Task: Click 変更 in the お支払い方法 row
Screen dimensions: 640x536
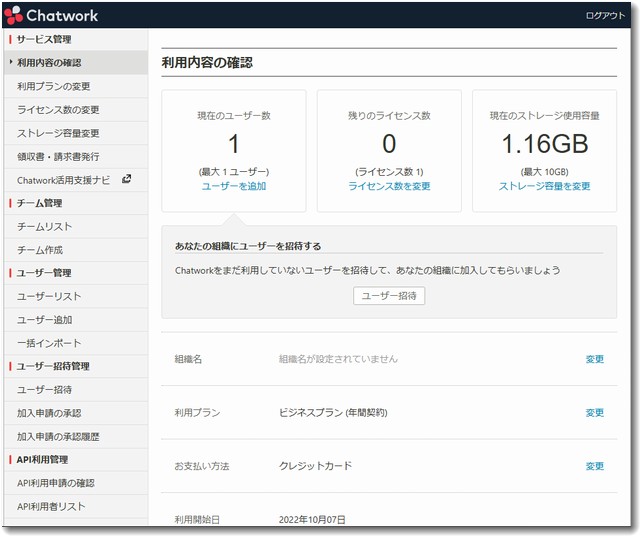Action: 595,466
